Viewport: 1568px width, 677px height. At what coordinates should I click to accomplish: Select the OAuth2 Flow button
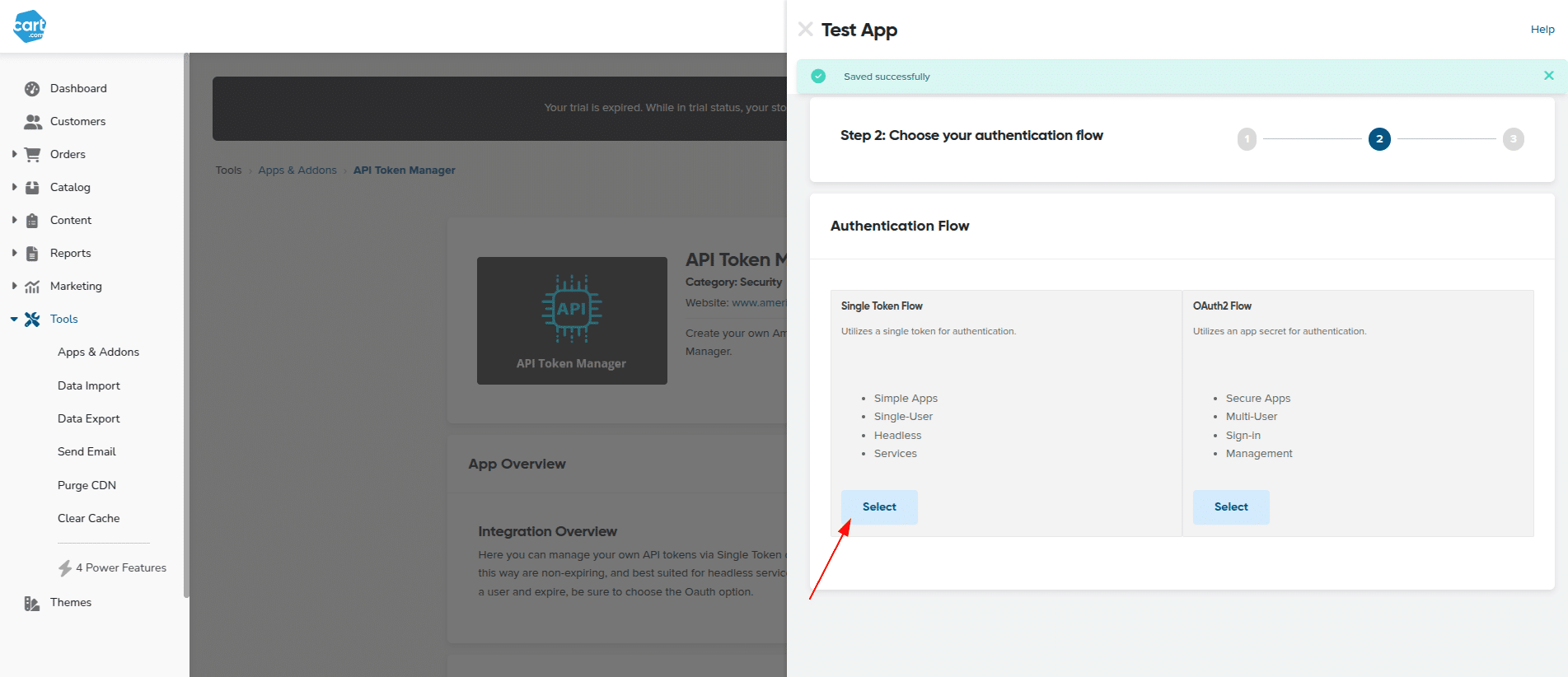point(1231,507)
